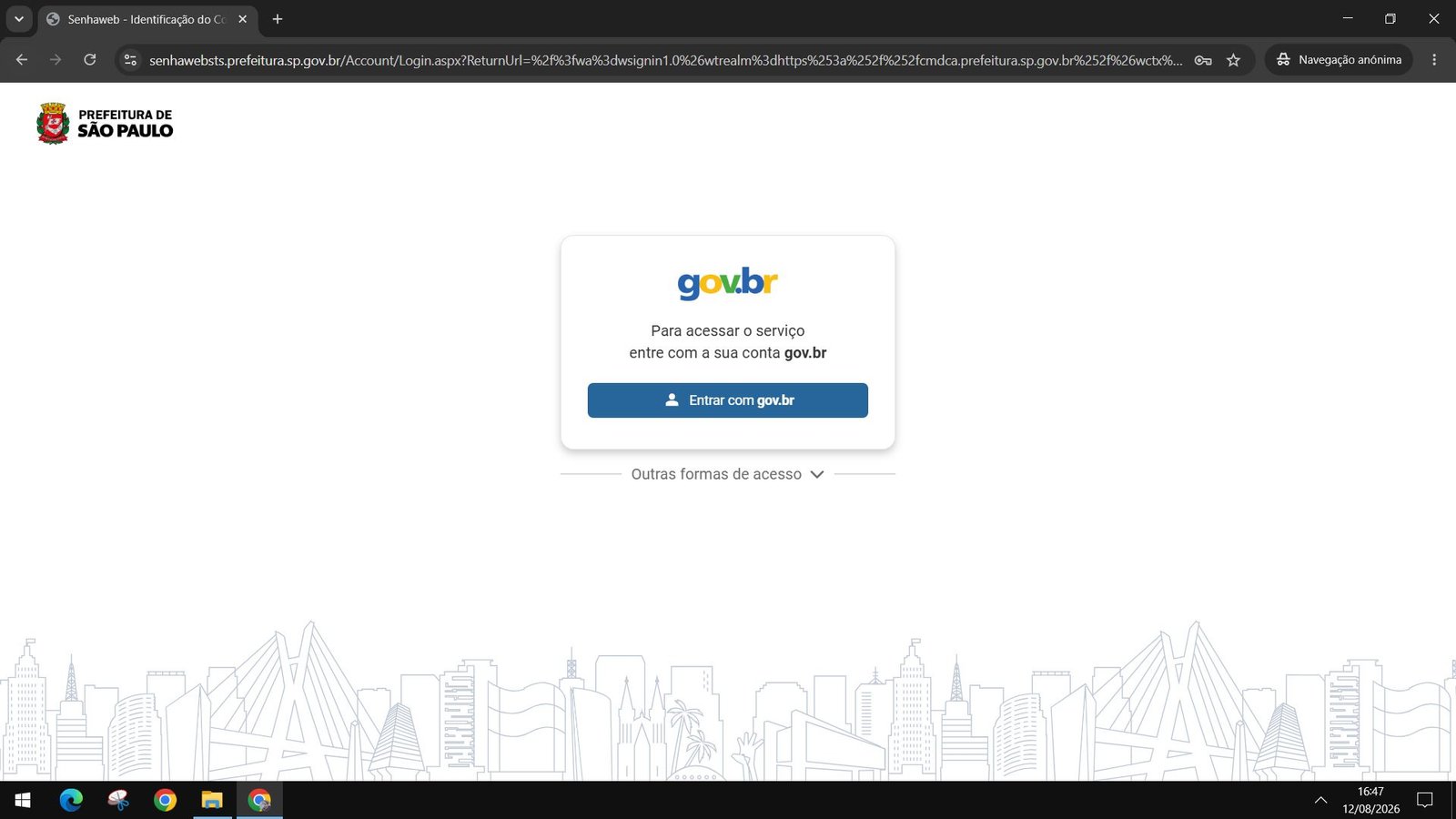The height and width of the screenshot is (819, 1456).
Task: Minimize the Chrome window
Action: pos(1348,18)
